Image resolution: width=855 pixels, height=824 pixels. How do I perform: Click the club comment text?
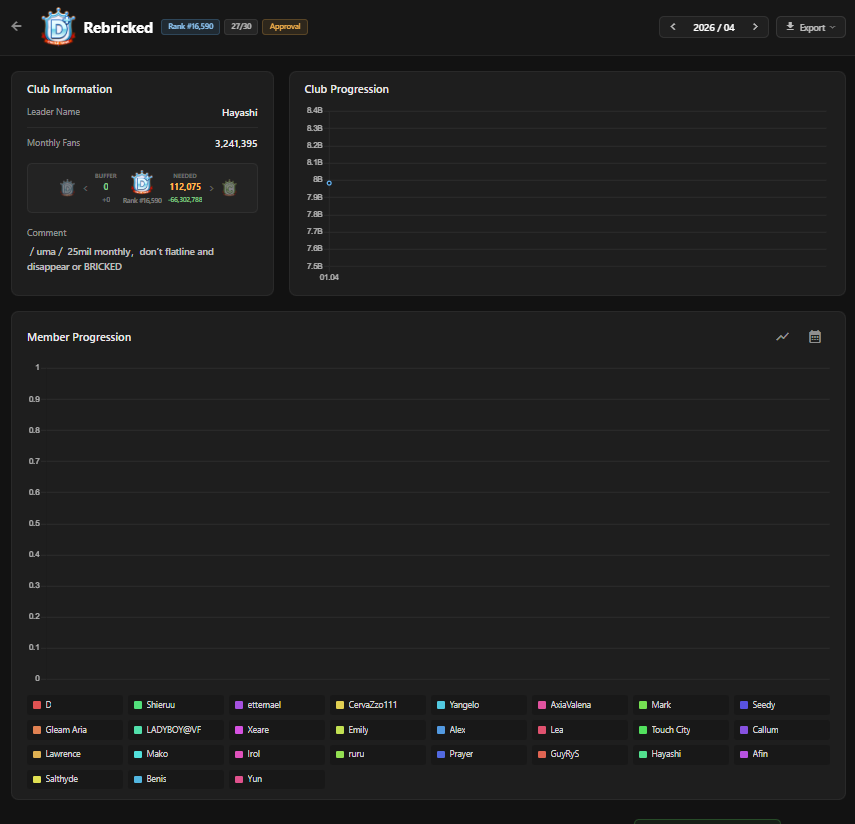[121, 259]
